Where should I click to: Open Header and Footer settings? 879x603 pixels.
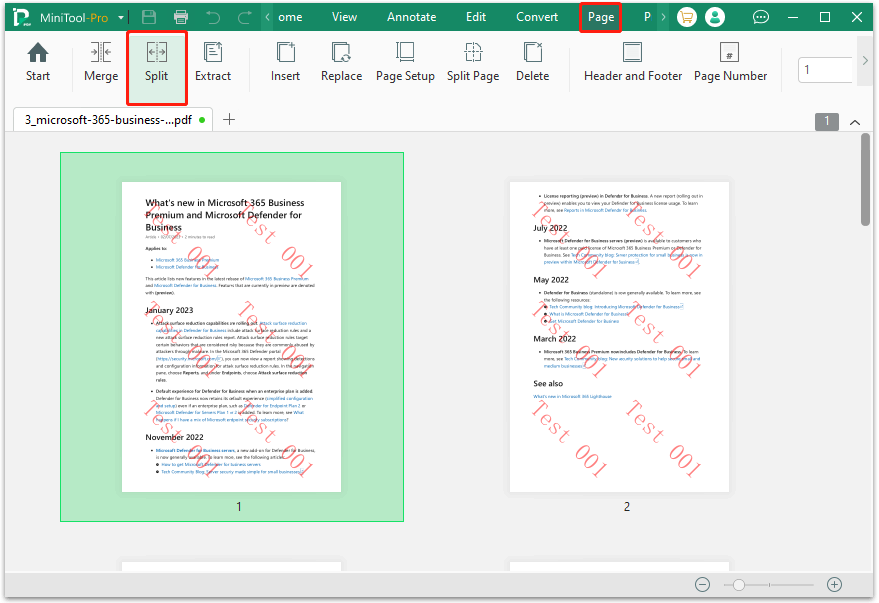(x=633, y=62)
